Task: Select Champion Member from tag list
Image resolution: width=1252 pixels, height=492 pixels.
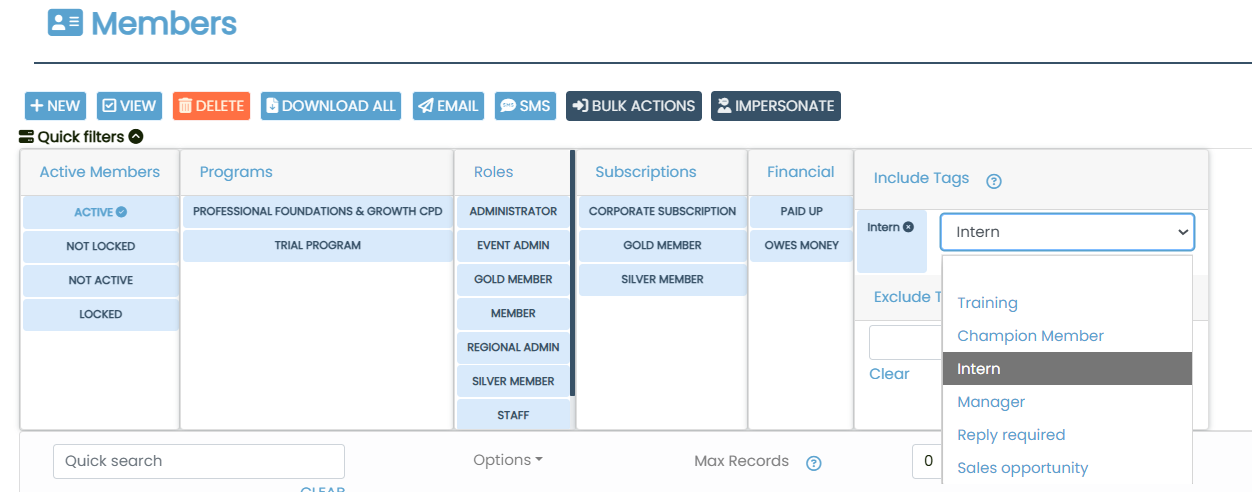Action: pyautogui.click(x=1030, y=336)
